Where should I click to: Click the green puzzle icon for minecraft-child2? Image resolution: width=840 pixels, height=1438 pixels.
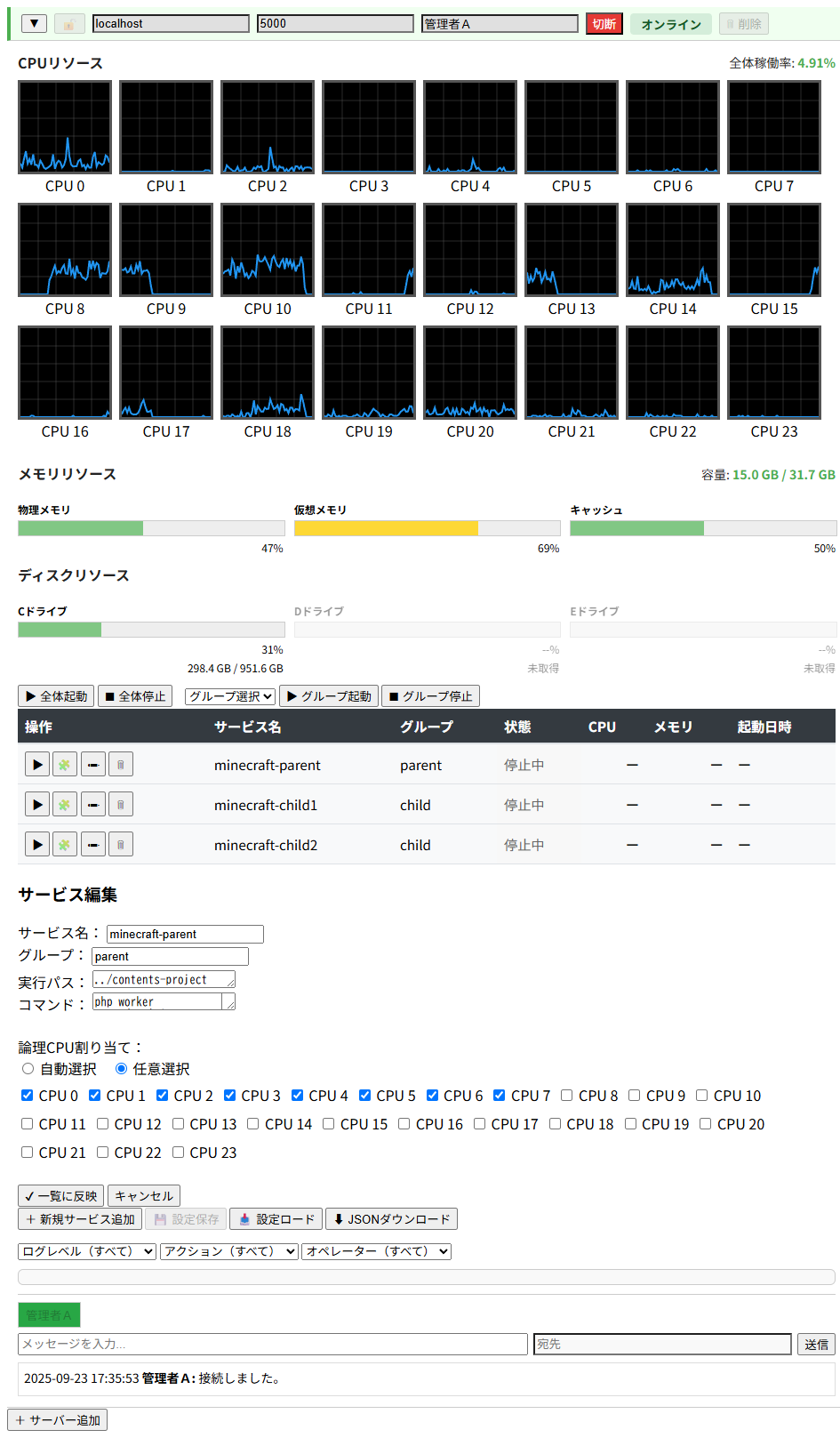(64, 844)
